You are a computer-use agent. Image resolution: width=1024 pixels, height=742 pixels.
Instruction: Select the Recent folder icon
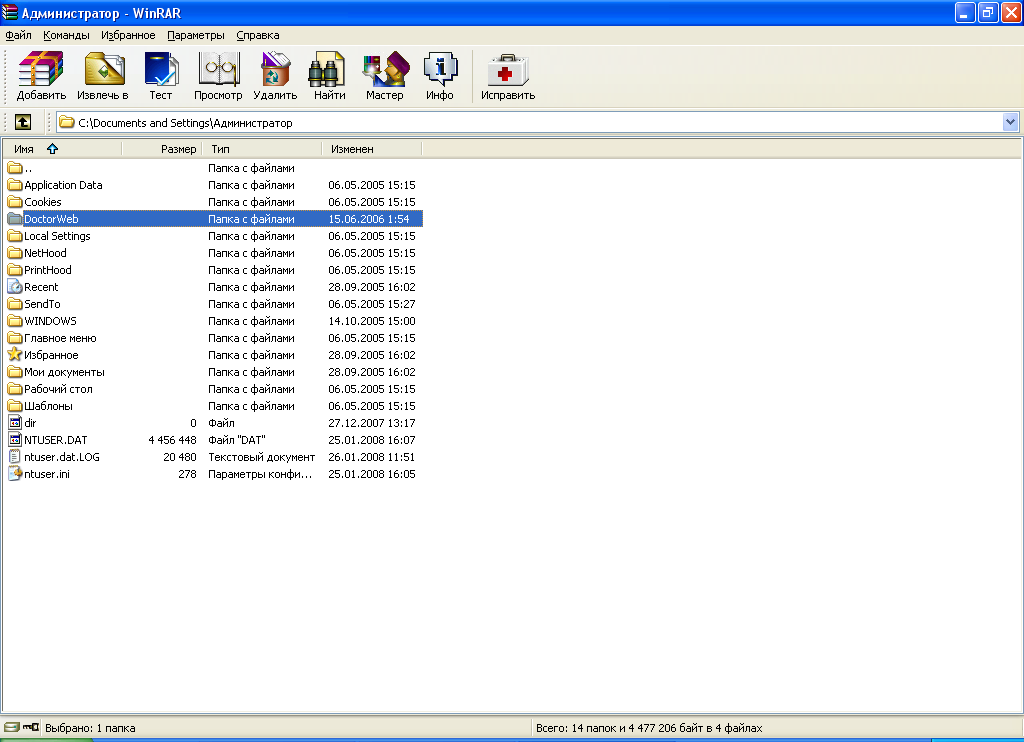point(15,287)
